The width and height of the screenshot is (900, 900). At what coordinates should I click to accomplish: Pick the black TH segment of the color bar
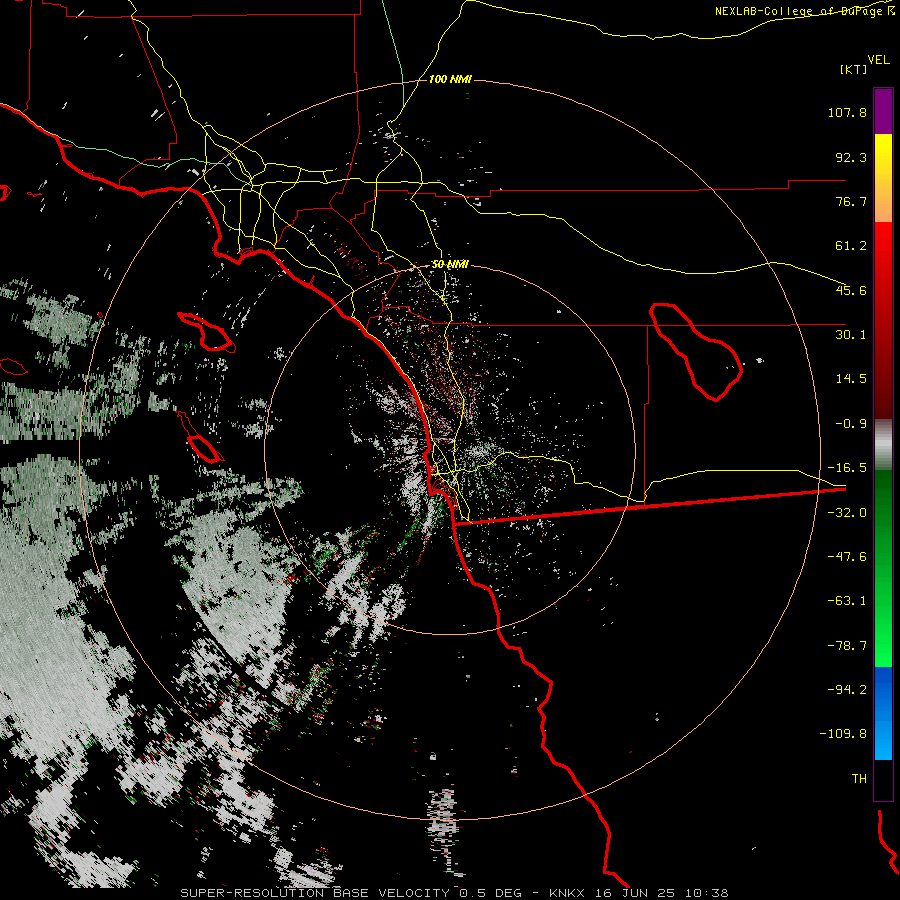point(883,779)
